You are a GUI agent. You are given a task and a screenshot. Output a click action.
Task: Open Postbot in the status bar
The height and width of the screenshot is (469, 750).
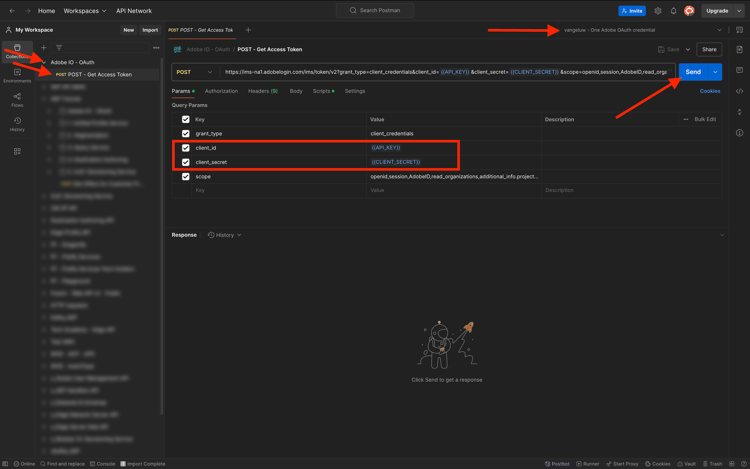[557, 464]
